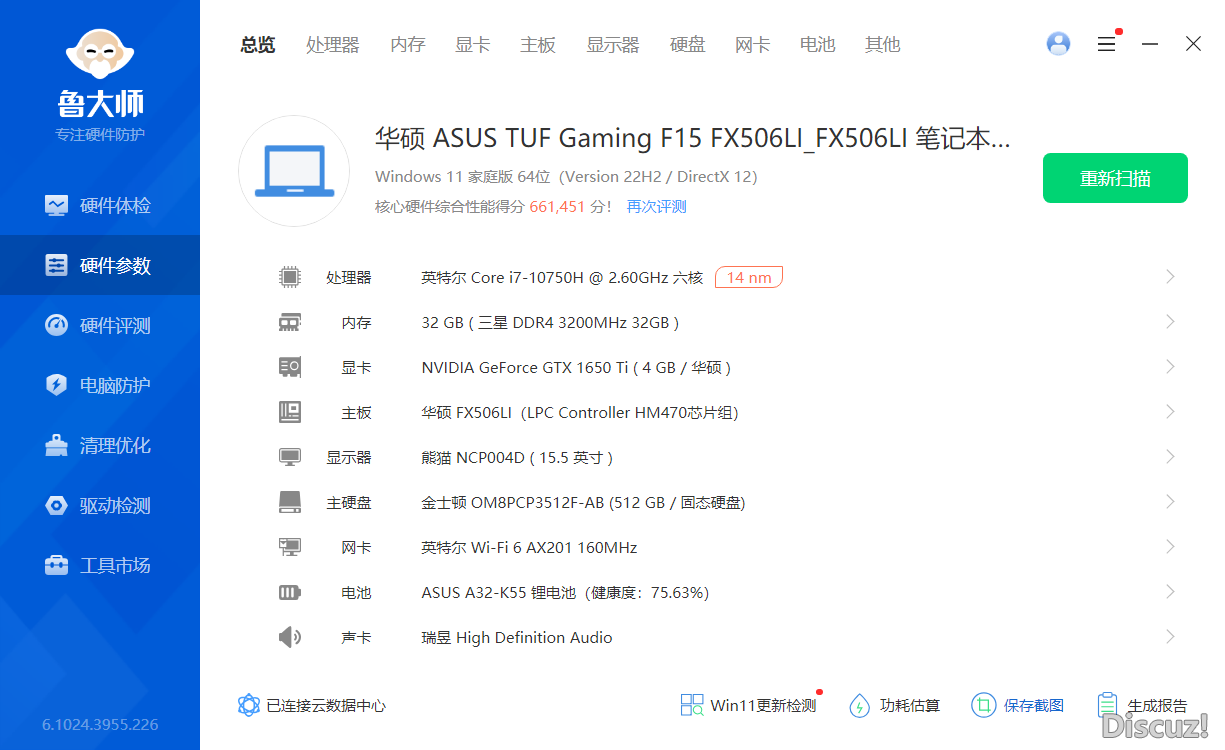This screenshot has width=1225, height=750.
Task: Switch to the 内存 tab
Action: pyautogui.click(x=408, y=45)
